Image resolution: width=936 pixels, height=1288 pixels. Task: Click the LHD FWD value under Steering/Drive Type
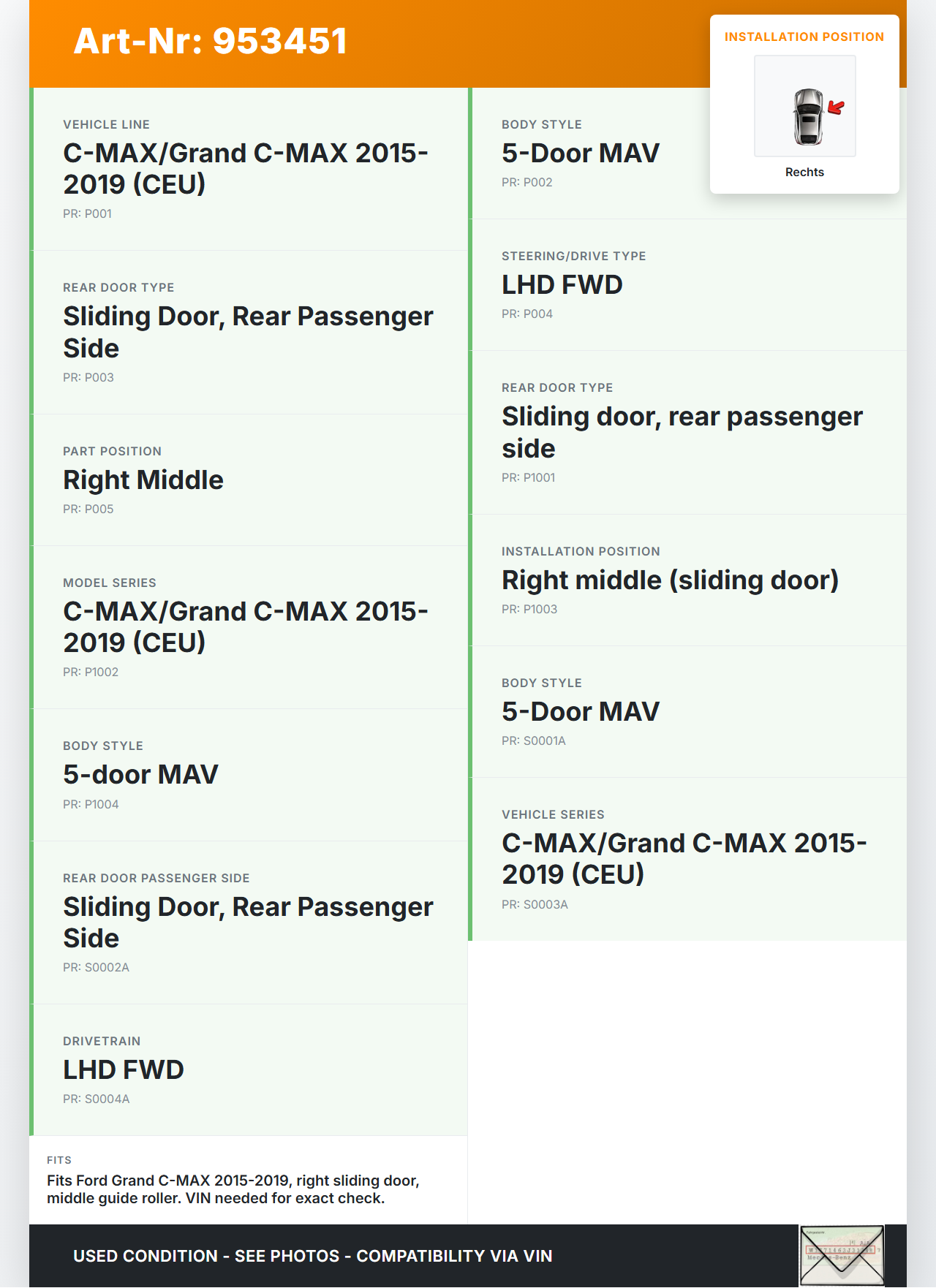[562, 285]
